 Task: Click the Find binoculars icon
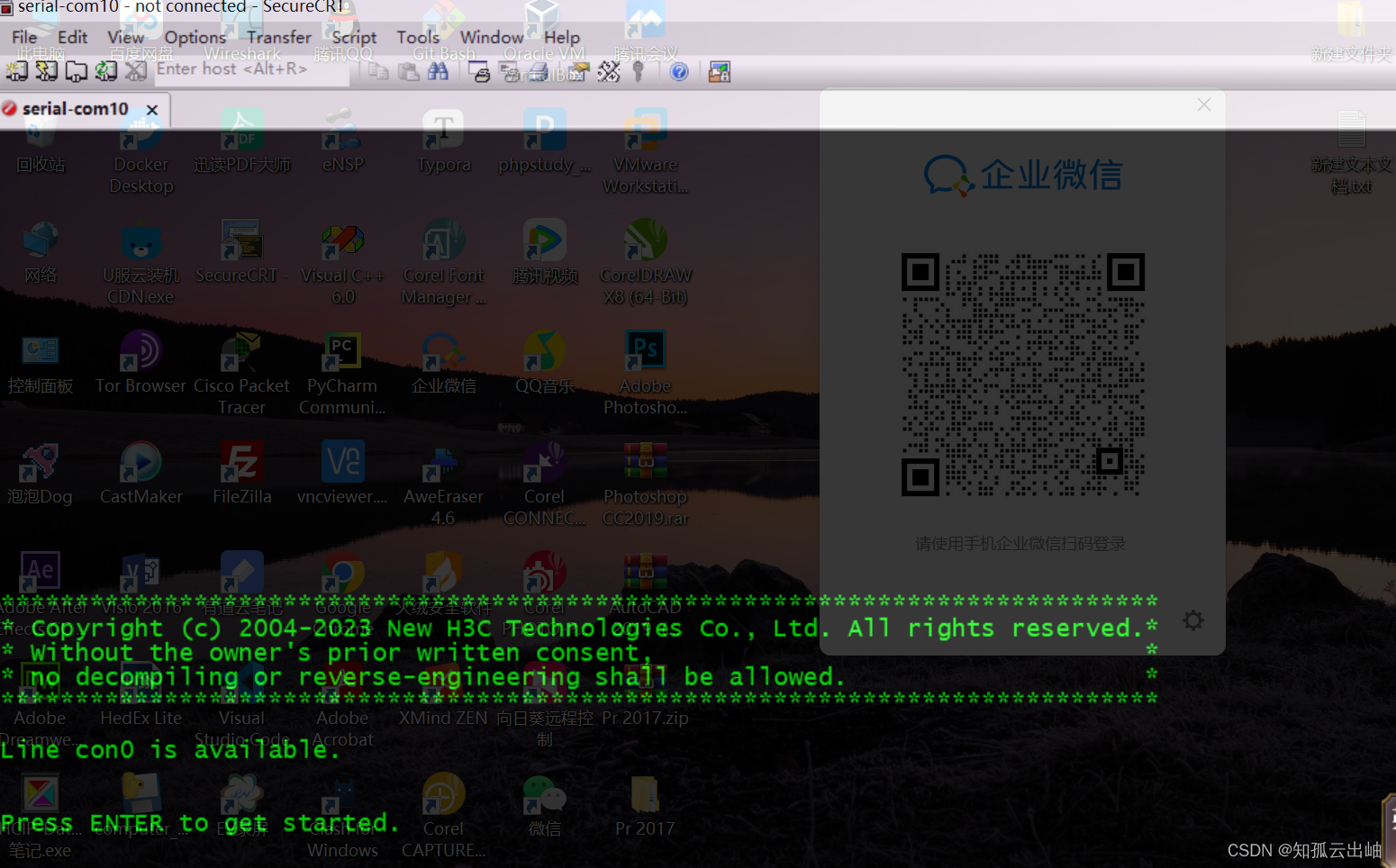[439, 71]
